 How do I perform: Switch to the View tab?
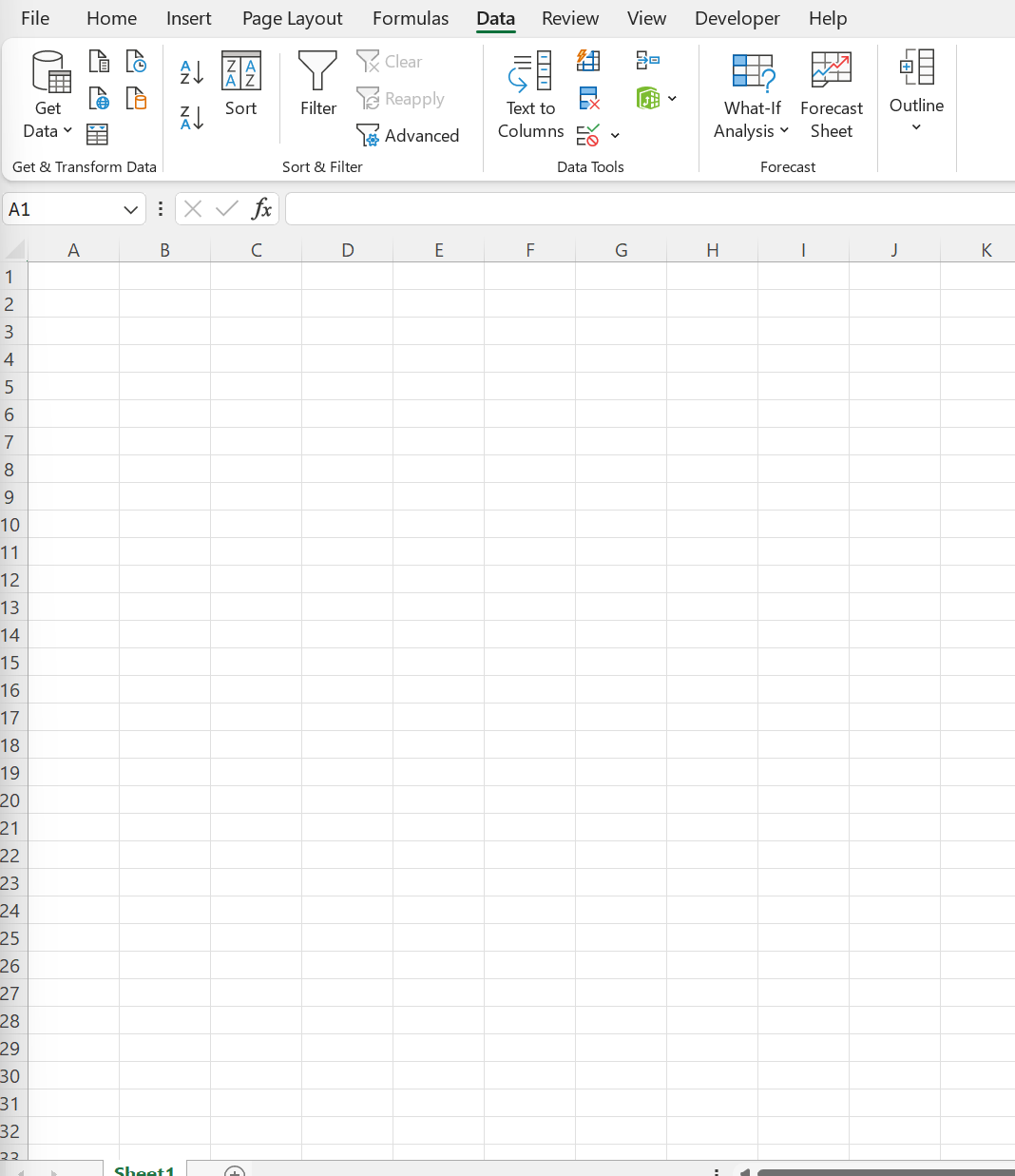pos(646,18)
